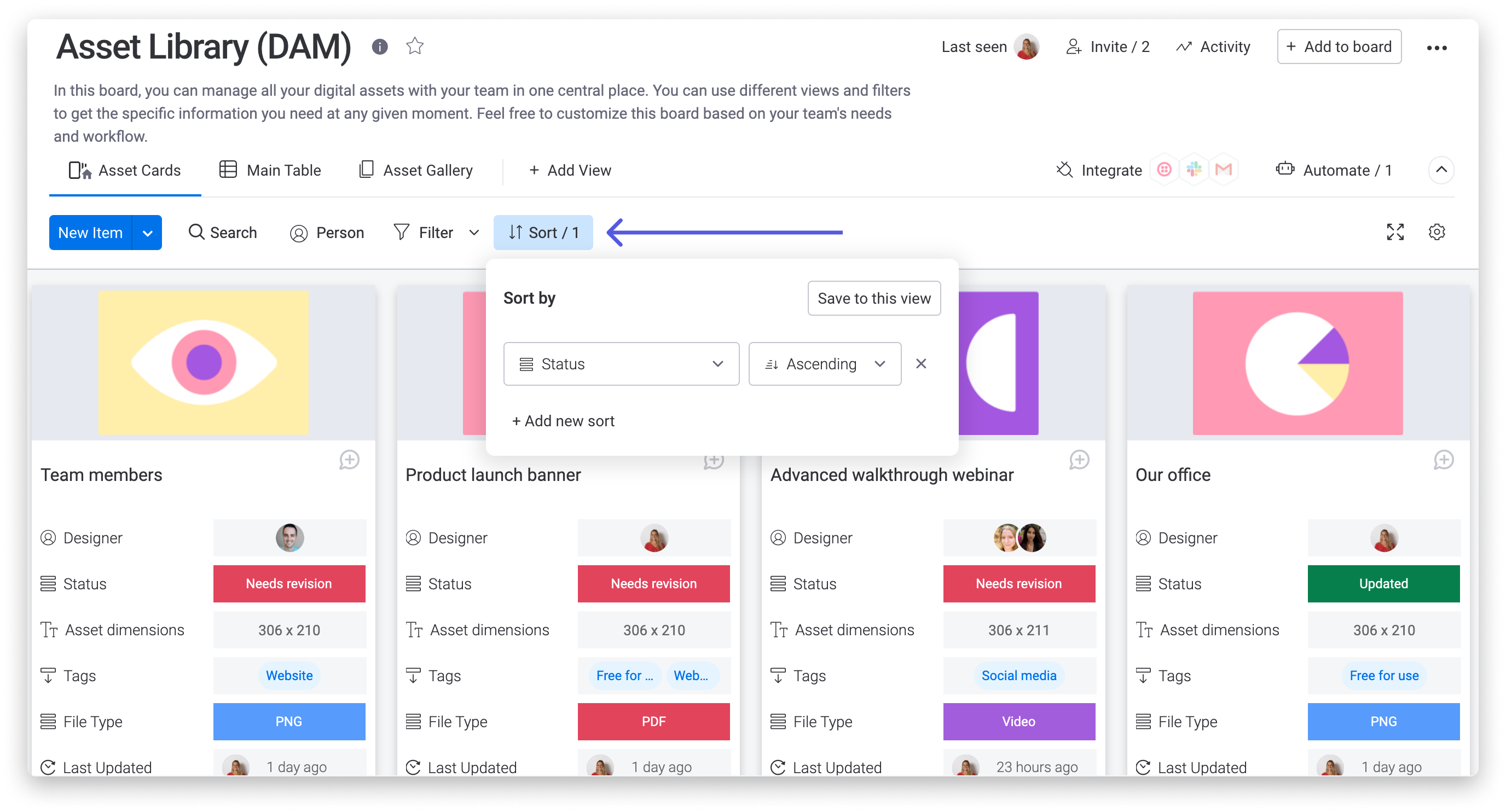Click the Social media tag
1506x812 pixels.
[1018, 676]
